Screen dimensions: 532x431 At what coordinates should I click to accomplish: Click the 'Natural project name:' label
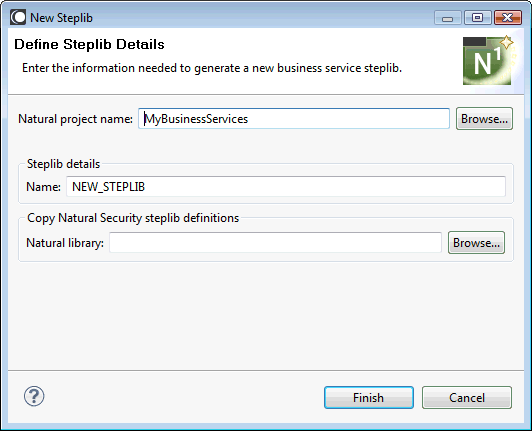(x=75, y=119)
